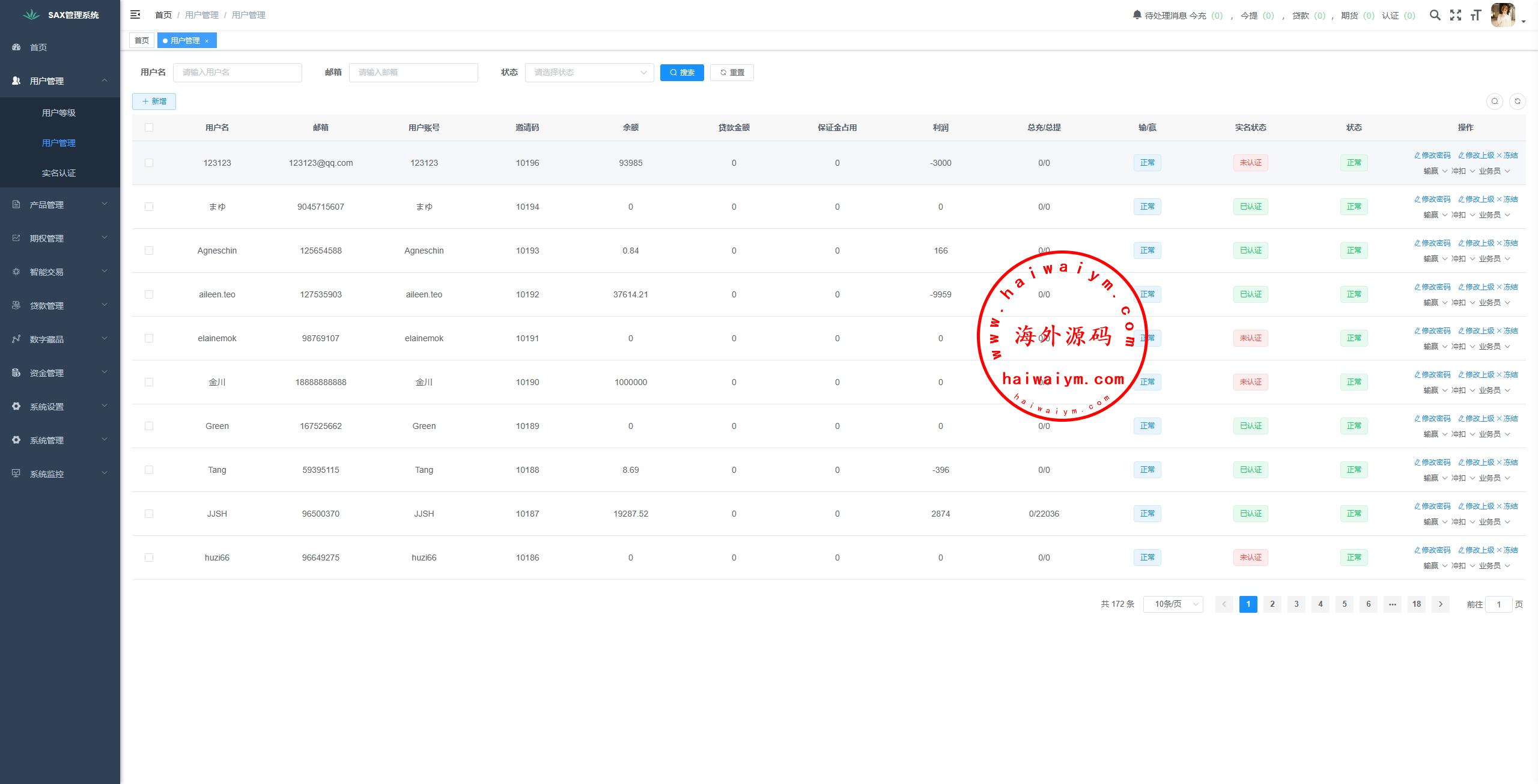This screenshot has width=1538, height=784.
Task: Tick the select-all header checkbox
Action: (149, 127)
